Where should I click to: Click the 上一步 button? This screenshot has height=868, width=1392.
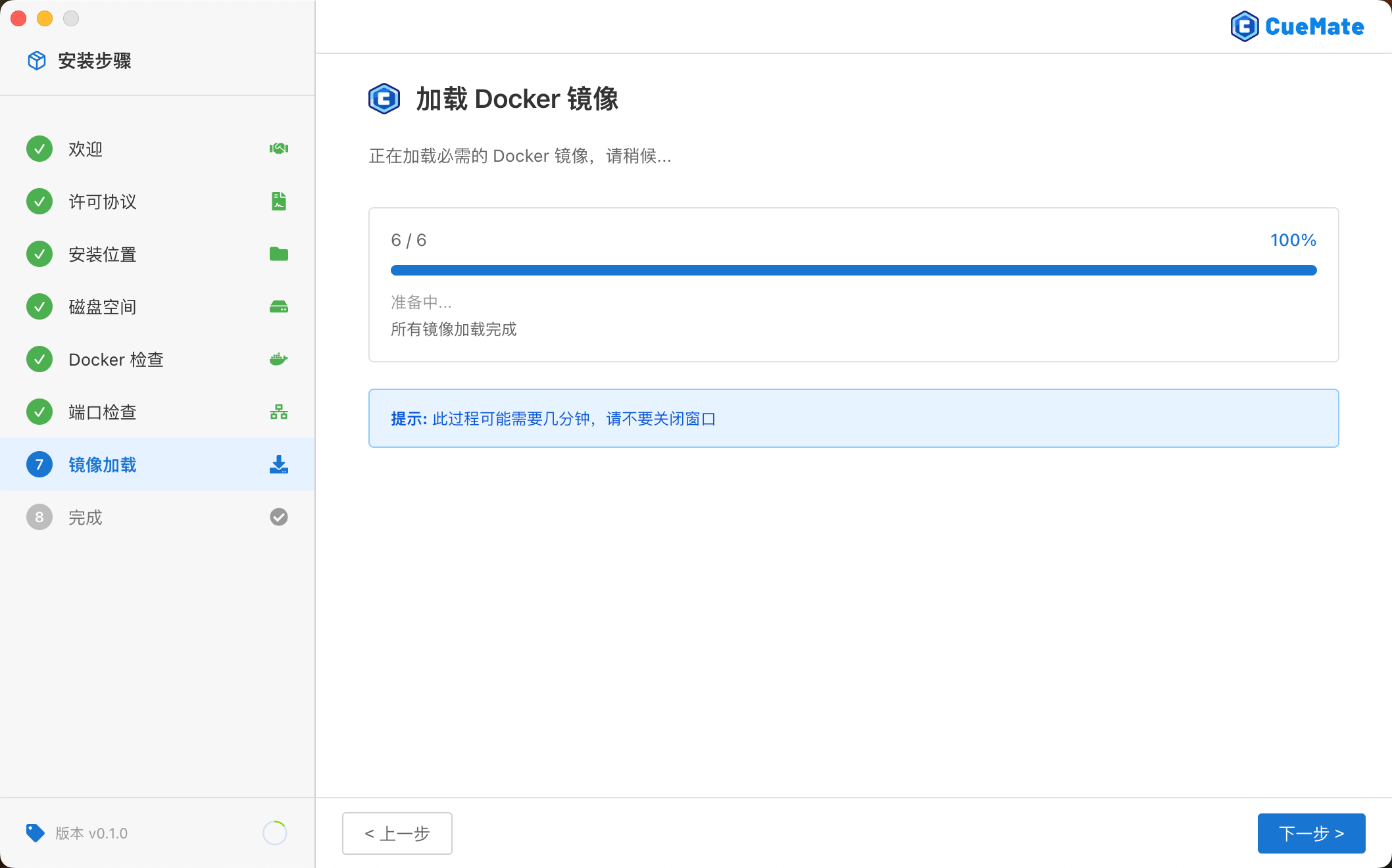pyautogui.click(x=397, y=833)
